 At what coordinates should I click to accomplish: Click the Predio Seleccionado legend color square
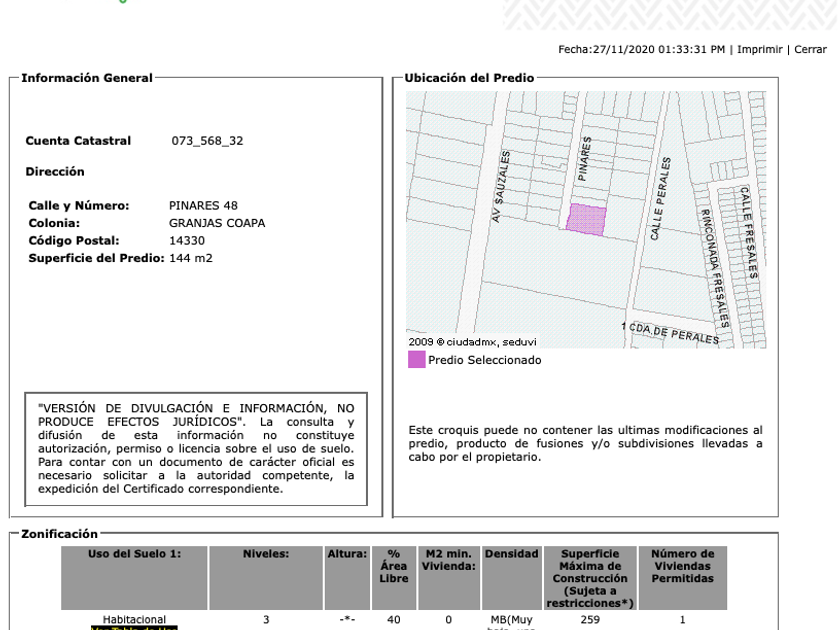tap(416, 359)
